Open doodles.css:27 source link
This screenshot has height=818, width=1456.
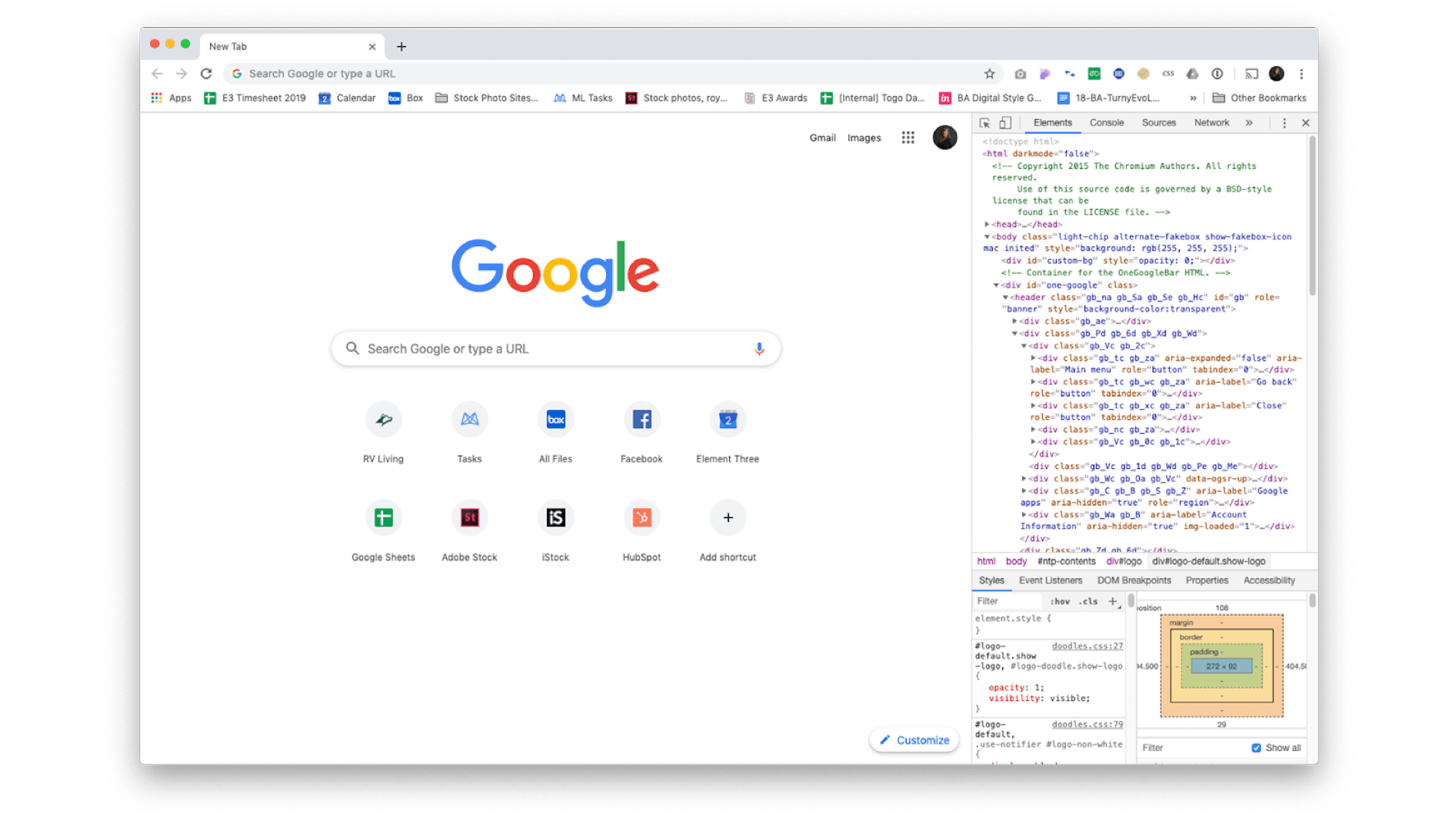pyautogui.click(x=1087, y=647)
